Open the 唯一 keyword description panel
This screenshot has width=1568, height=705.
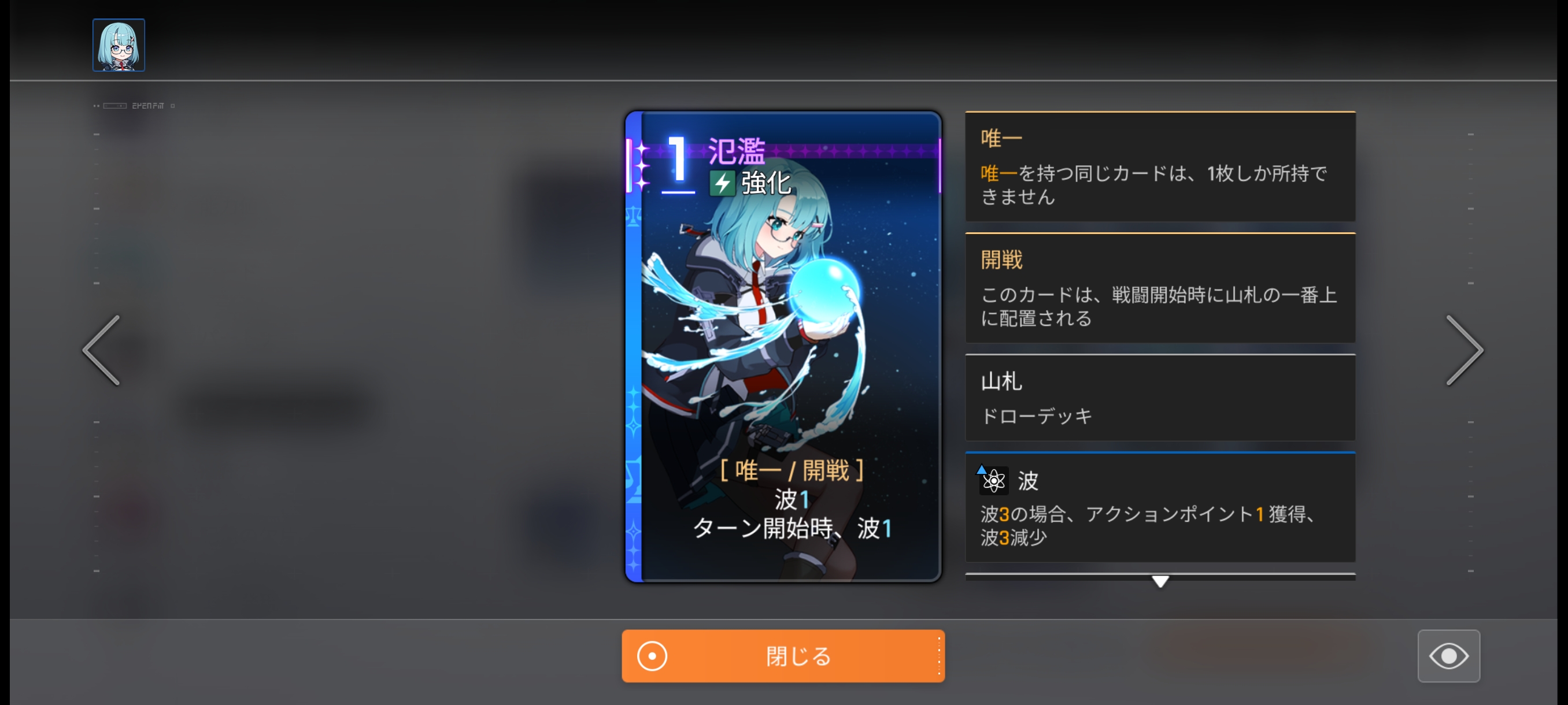1160,166
